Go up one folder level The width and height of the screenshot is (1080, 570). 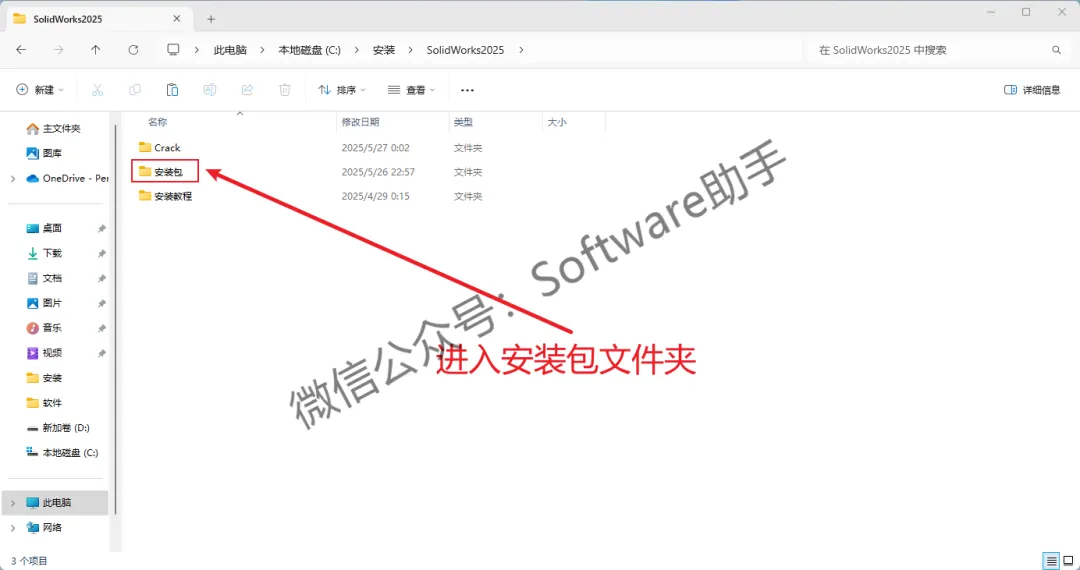pyautogui.click(x=96, y=50)
